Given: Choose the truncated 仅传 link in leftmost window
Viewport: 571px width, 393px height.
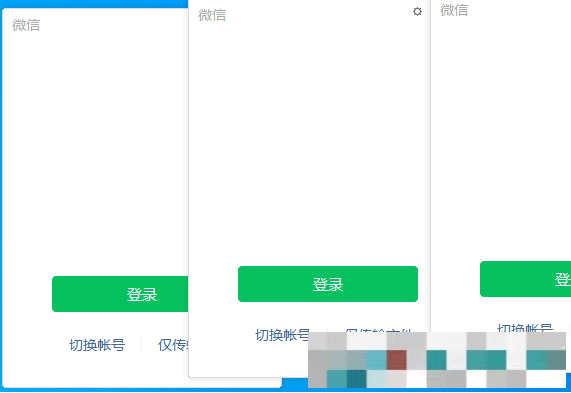Looking at the screenshot, I should pyautogui.click(x=173, y=345).
